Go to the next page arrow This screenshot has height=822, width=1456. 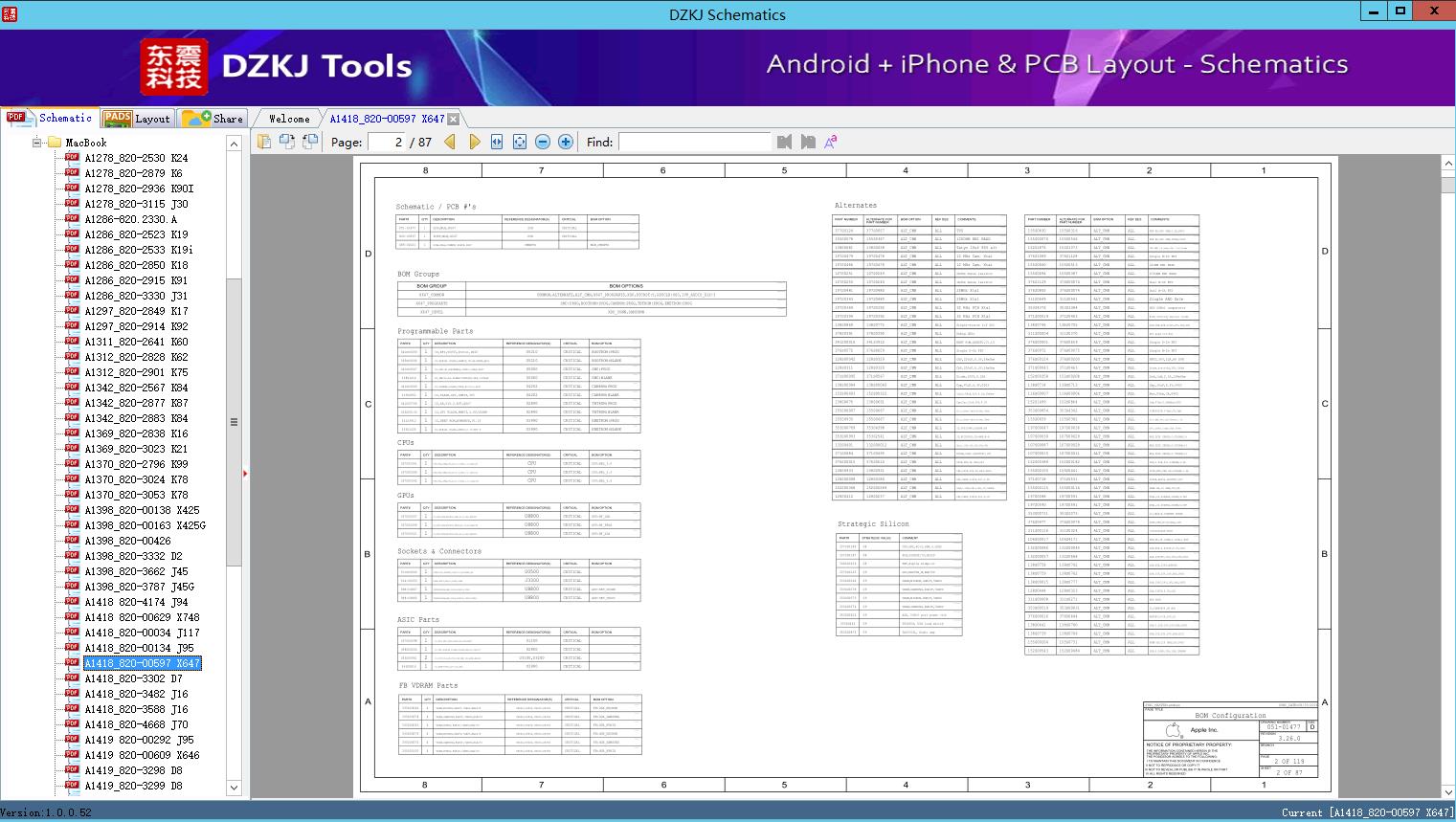pos(474,142)
